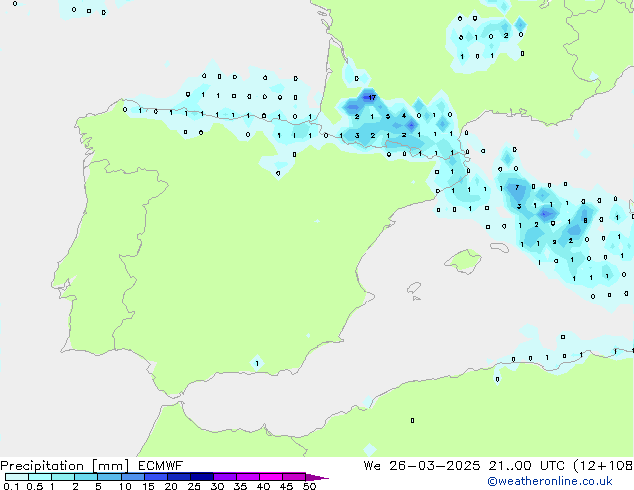Click the 1–2 mm legend color swatch
This screenshot has width=634, height=490.
click(x=63, y=477)
